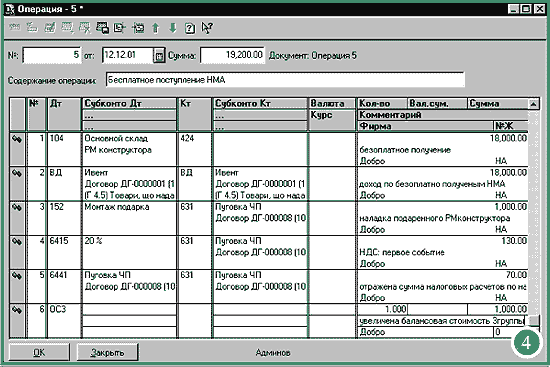550x367 pixels.
Task: Click the Основной склад subconto cell
Action: [129, 138]
